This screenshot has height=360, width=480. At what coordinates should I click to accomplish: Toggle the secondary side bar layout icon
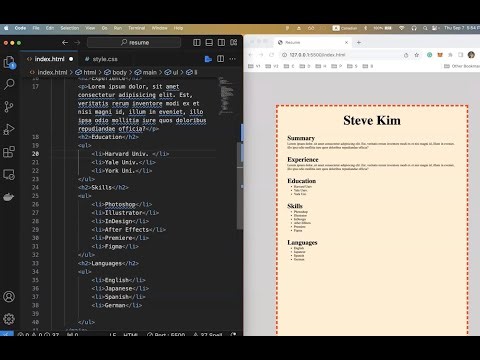pyautogui.click(x=221, y=43)
